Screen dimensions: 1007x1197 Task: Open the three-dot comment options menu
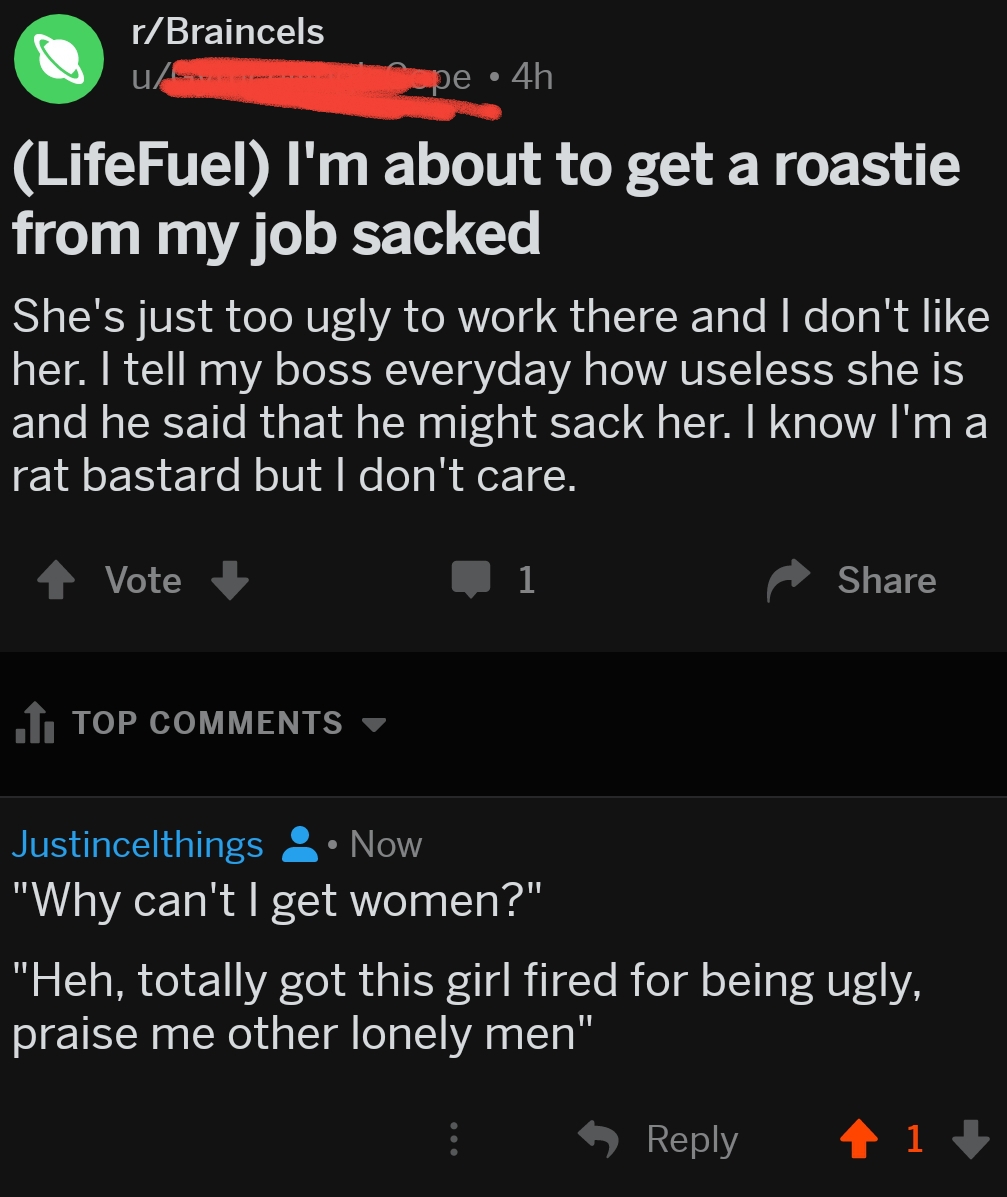tap(453, 1139)
